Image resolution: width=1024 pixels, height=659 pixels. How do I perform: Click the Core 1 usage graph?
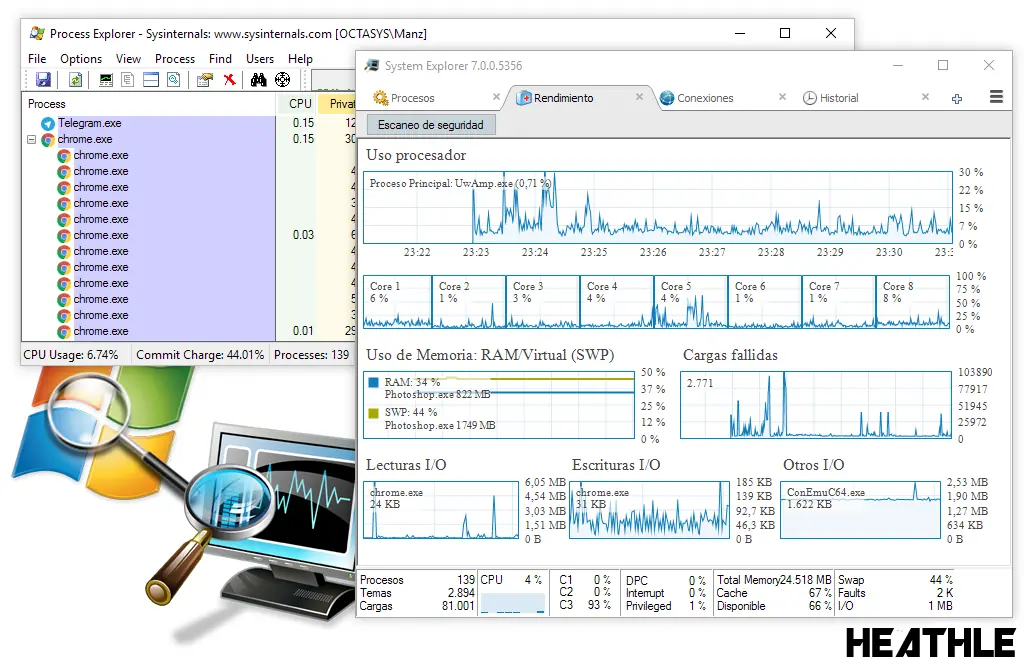pyautogui.click(x=397, y=302)
